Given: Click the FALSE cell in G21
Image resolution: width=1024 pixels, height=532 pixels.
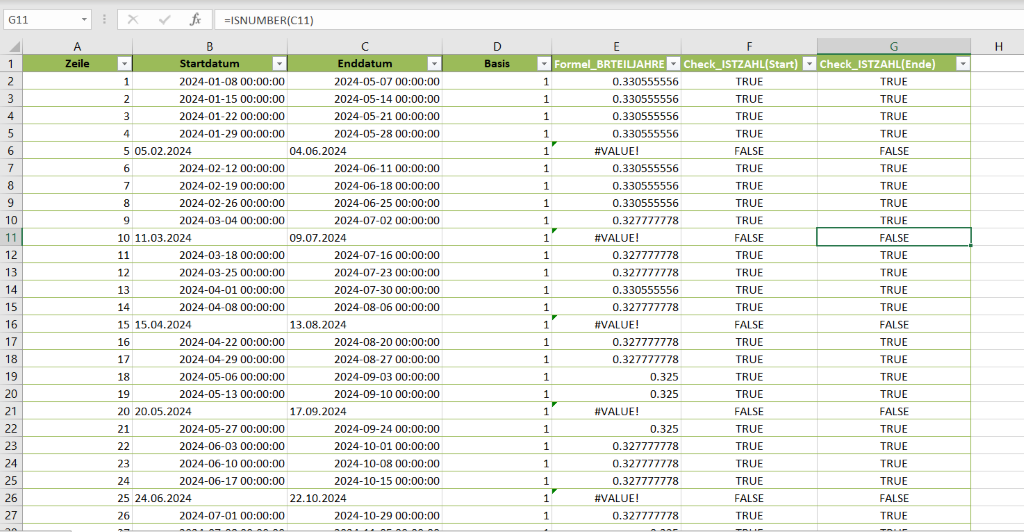Looking at the screenshot, I should (893, 411).
